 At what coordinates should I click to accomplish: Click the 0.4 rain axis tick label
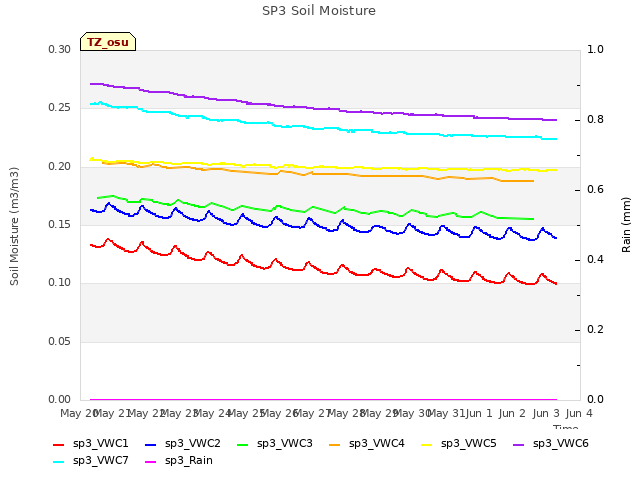(x=595, y=260)
